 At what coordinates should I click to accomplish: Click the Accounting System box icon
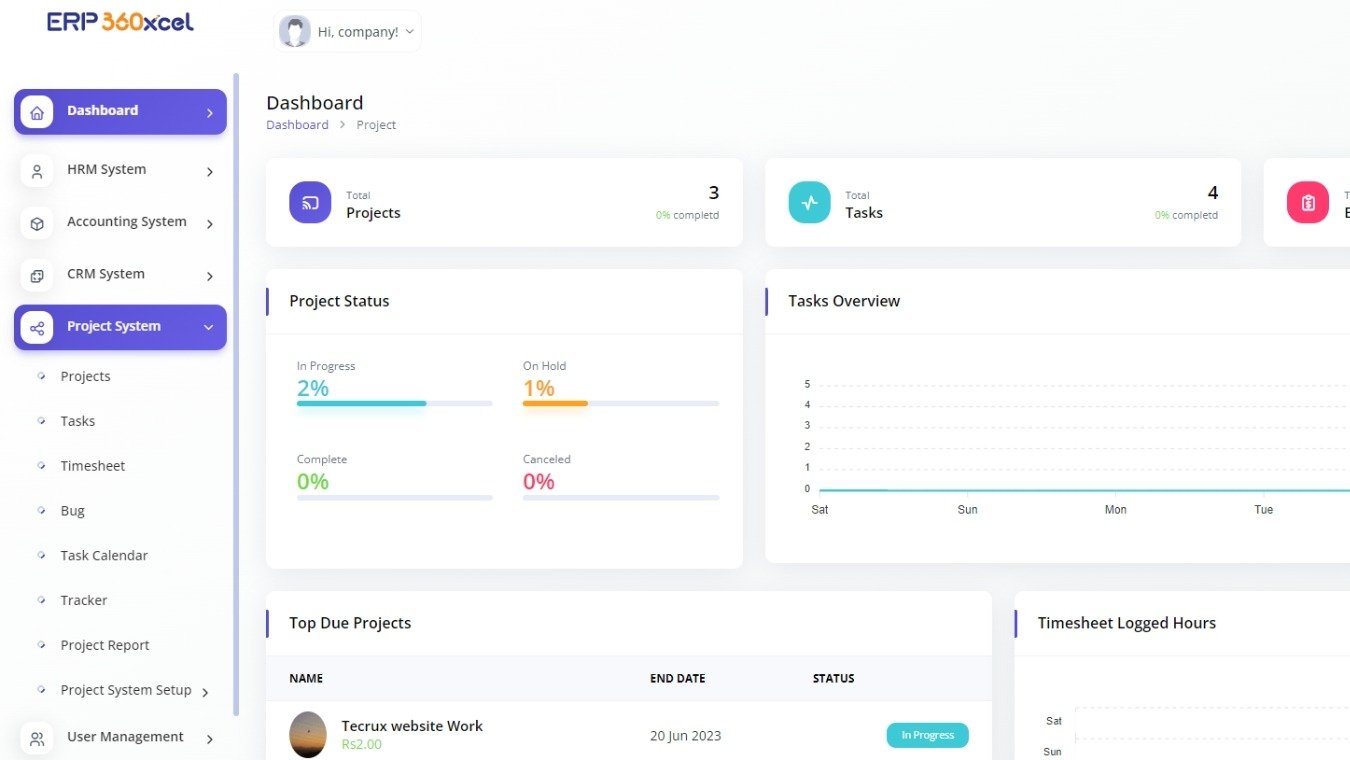pyautogui.click(x=36, y=222)
